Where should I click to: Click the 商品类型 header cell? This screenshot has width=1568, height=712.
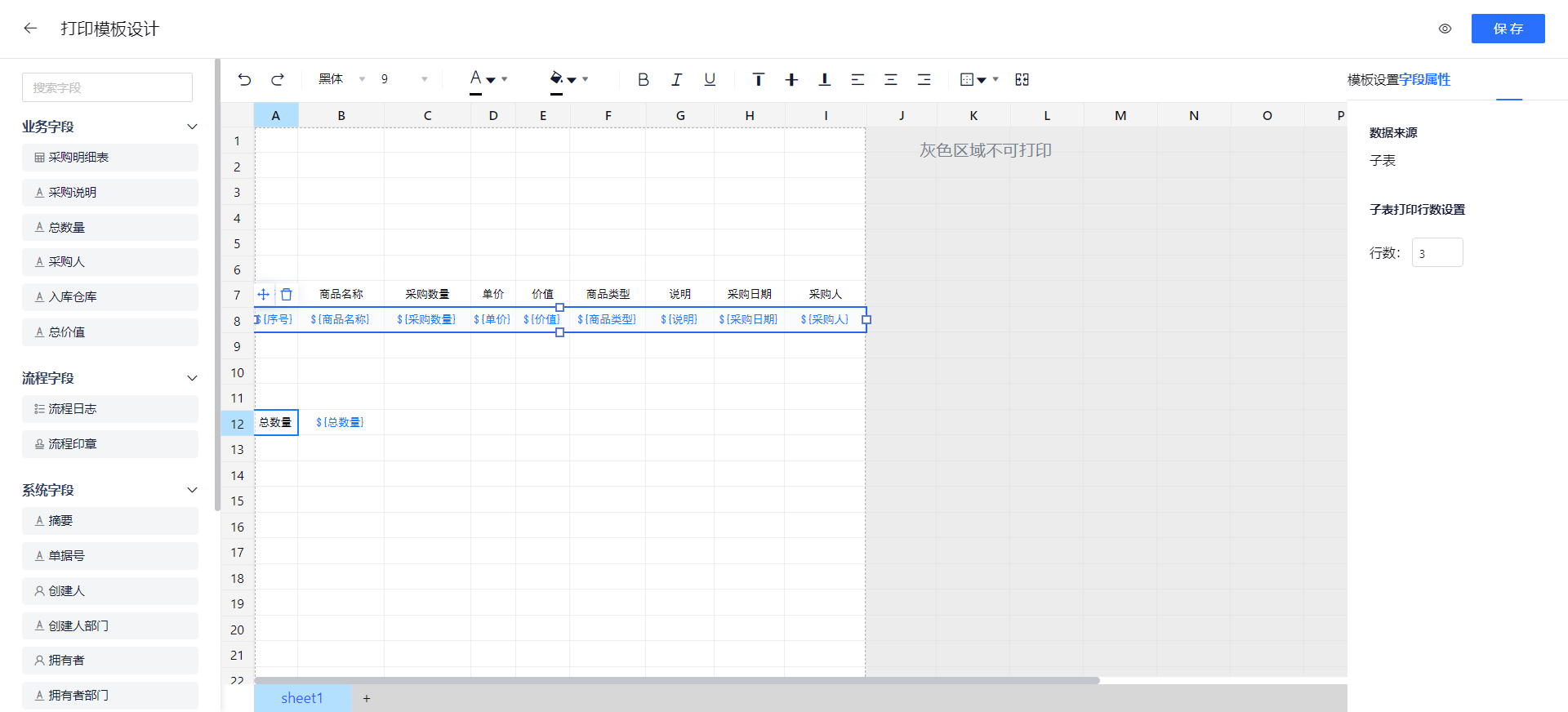(608, 294)
